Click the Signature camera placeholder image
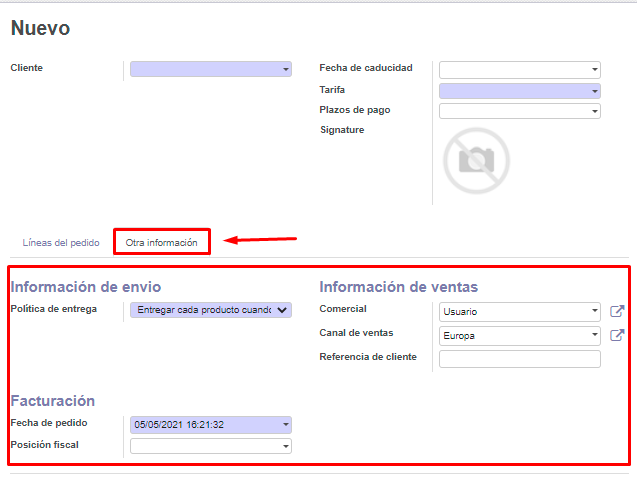The width and height of the screenshot is (637, 484). (476, 159)
